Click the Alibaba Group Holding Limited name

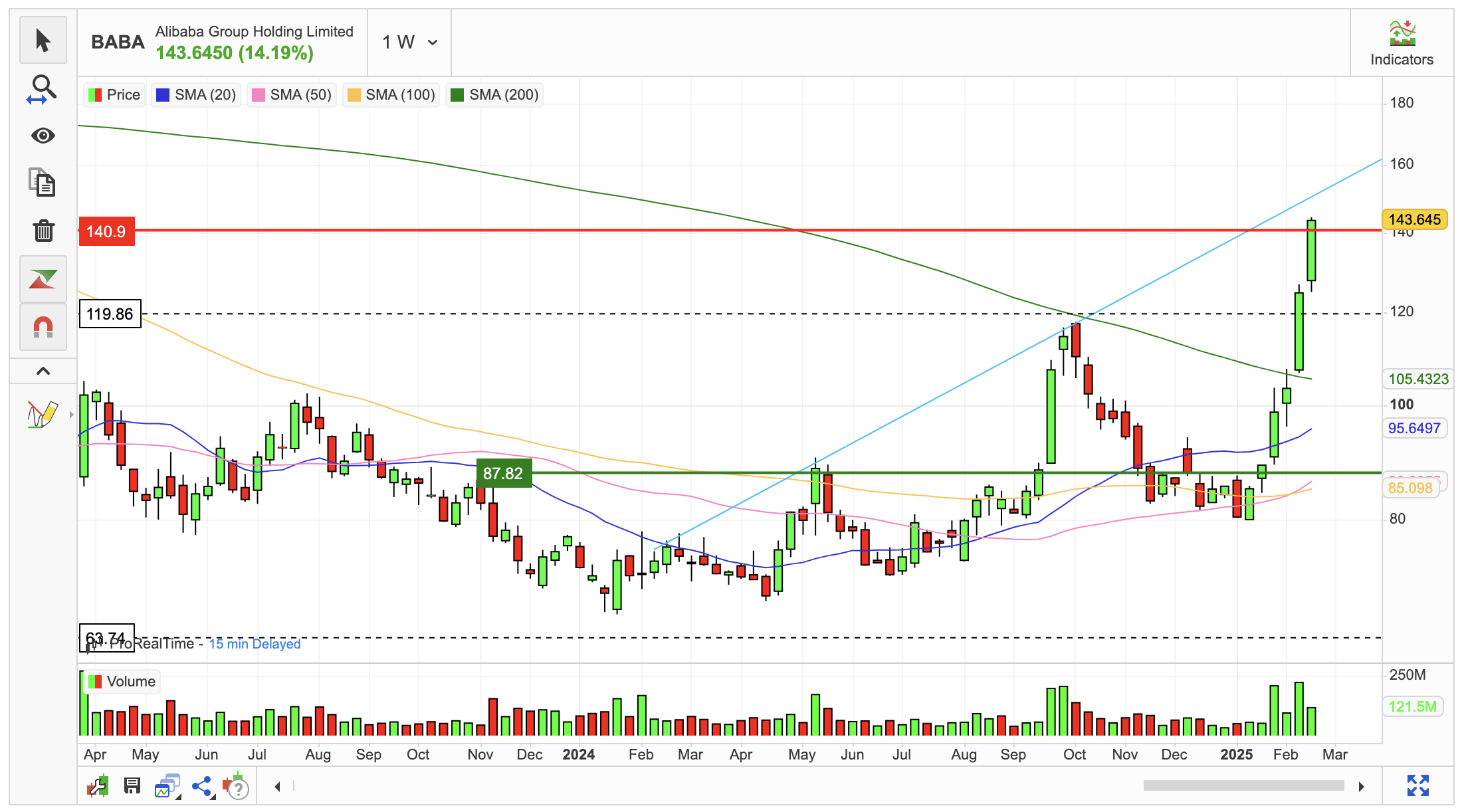coord(255,31)
